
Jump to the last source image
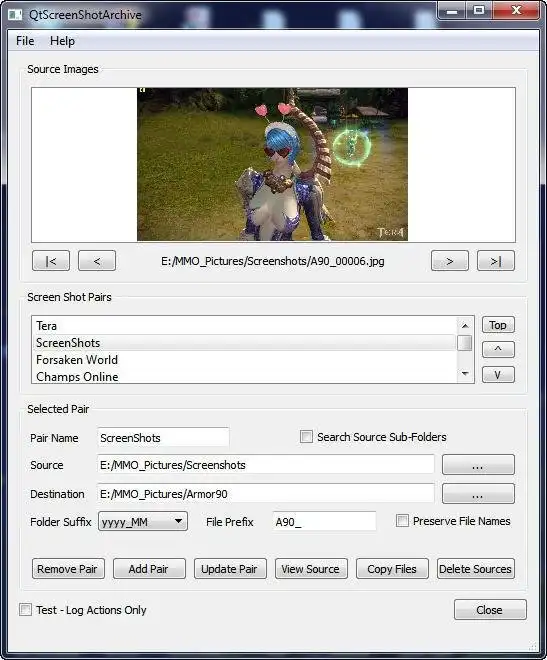(496, 261)
